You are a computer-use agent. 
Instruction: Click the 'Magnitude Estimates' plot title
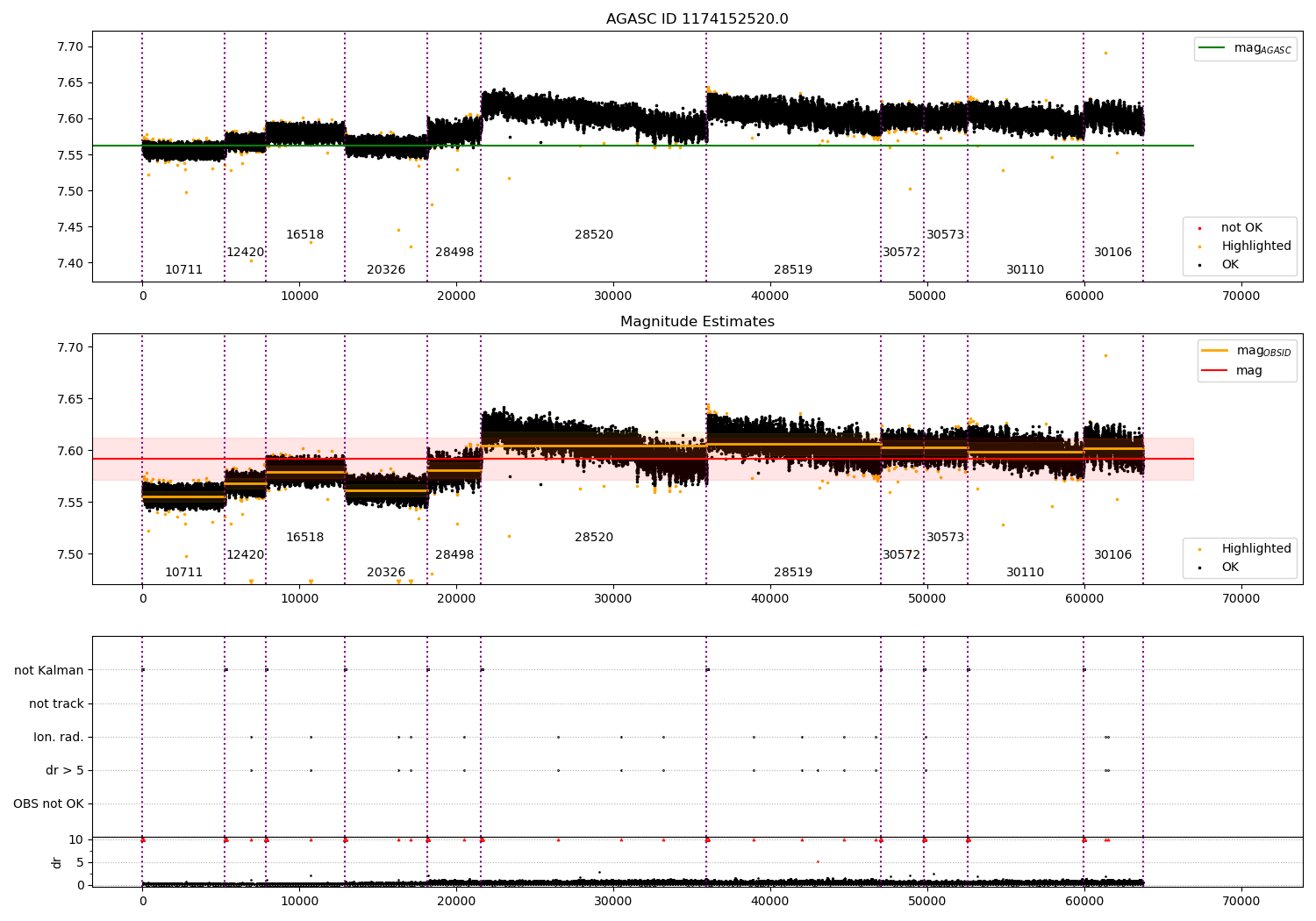click(x=697, y=322)
